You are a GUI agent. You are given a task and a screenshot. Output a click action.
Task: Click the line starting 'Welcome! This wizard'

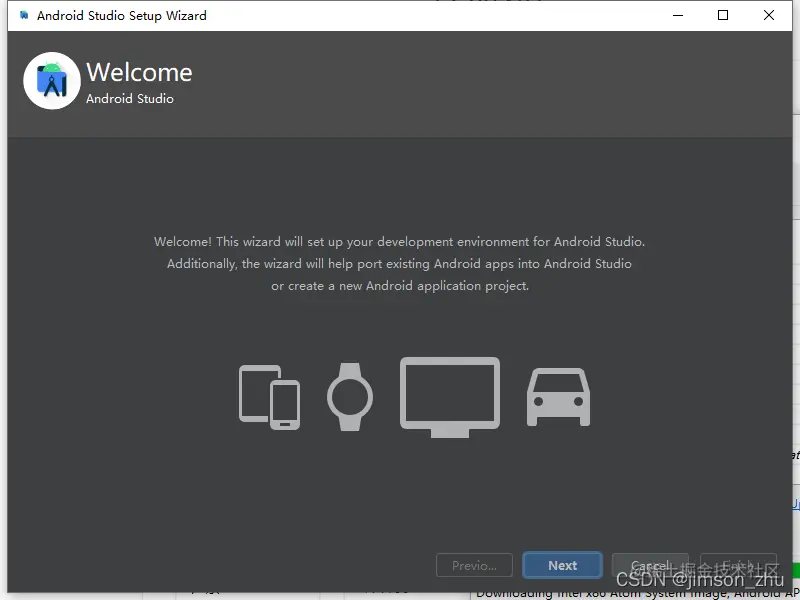point(399,242)
